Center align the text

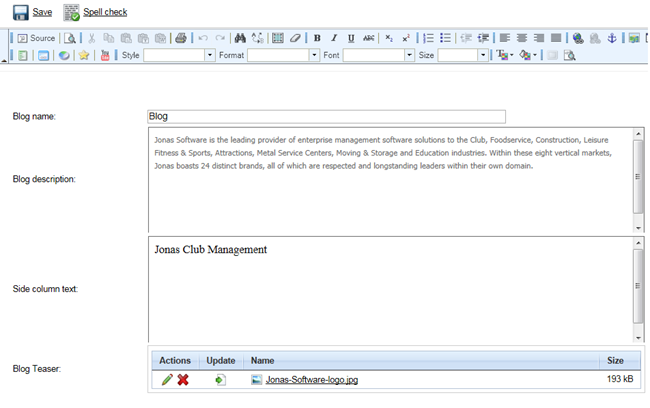point(522,38)
